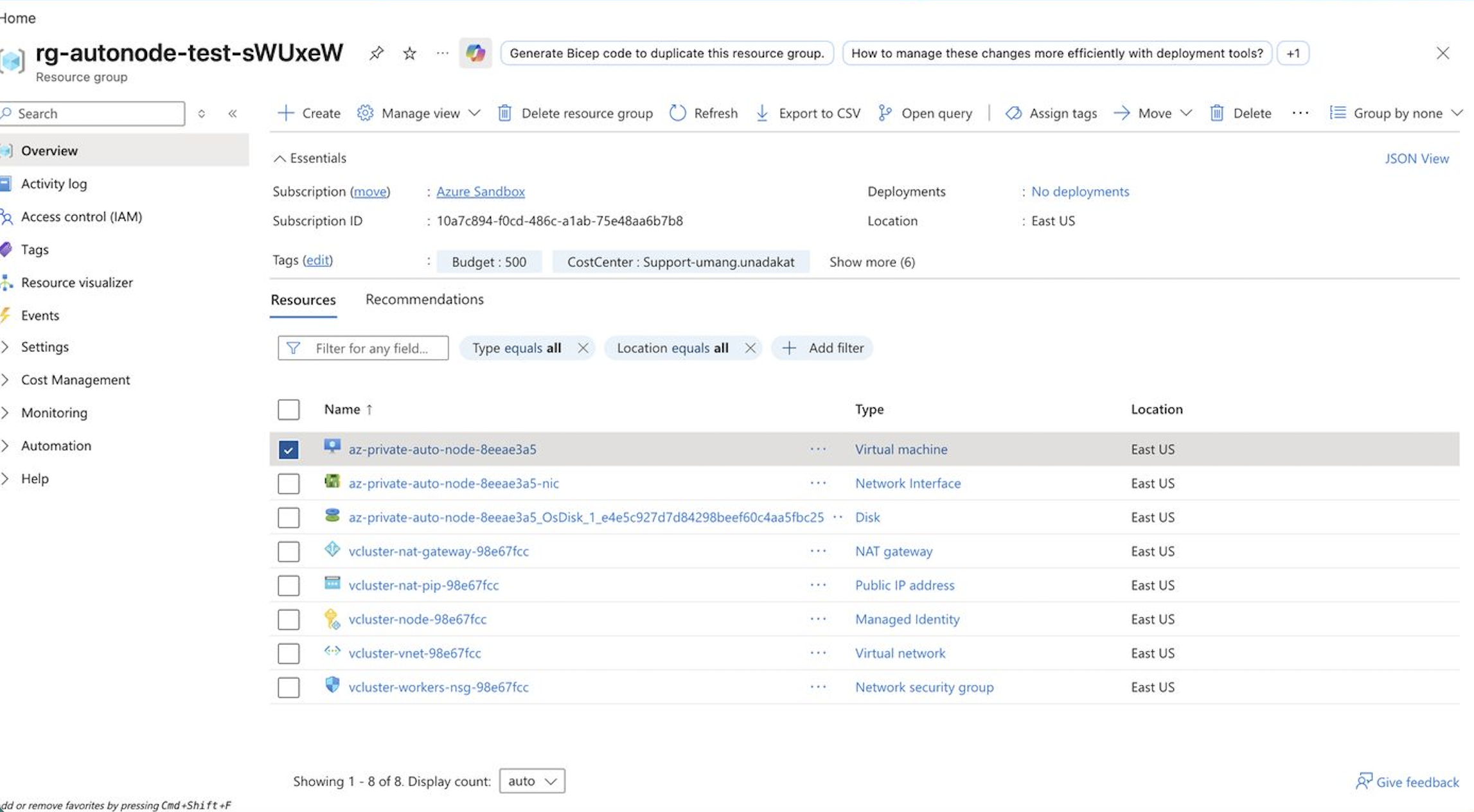The width and height of the screenshot is (1474, 812).
Task: Click the Delete trash icon in toolbar
Action: click(1216, 113)
